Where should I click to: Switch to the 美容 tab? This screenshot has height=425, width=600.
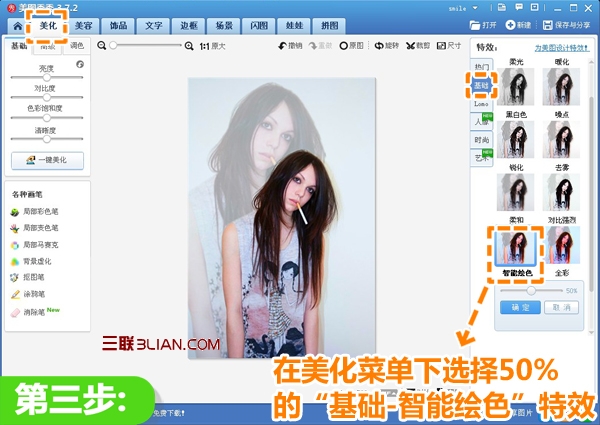[83, 26]
